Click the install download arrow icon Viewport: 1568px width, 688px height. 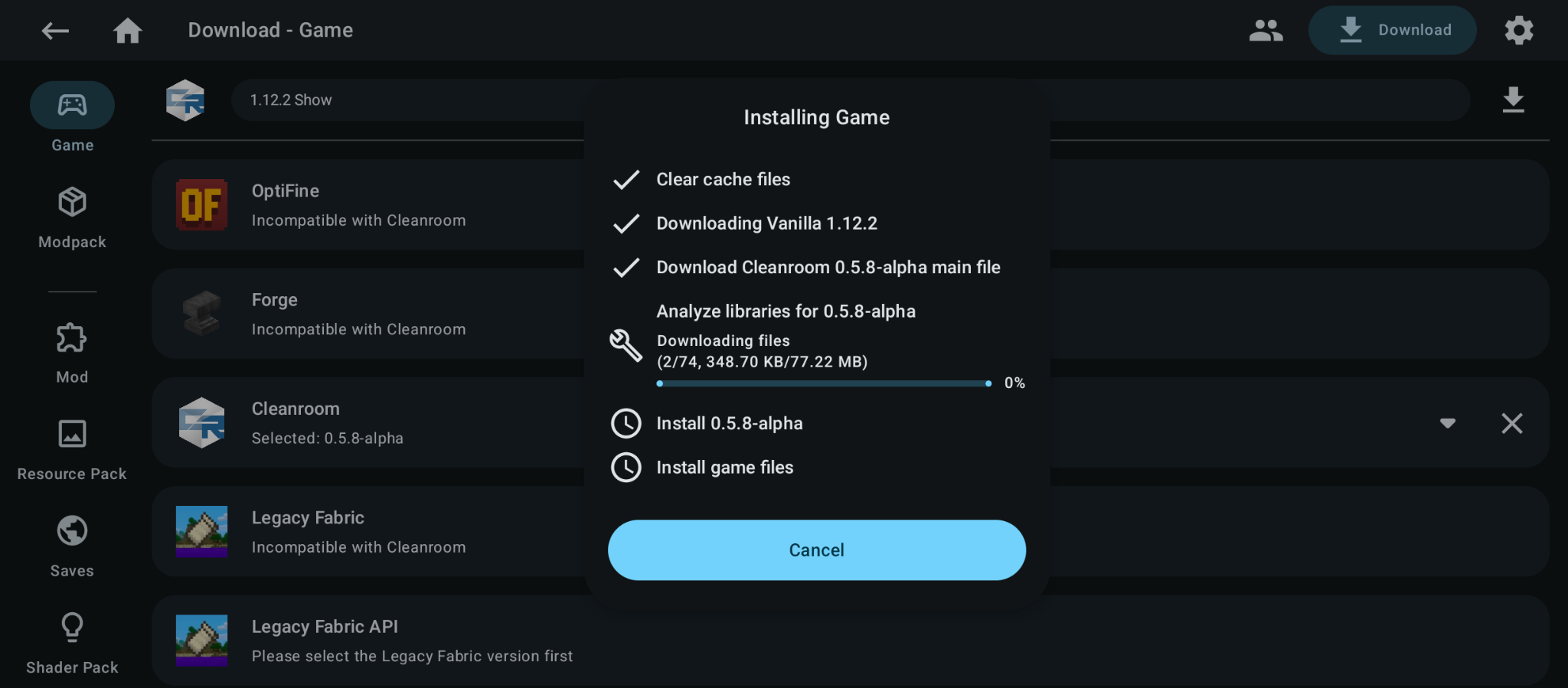1513,100
